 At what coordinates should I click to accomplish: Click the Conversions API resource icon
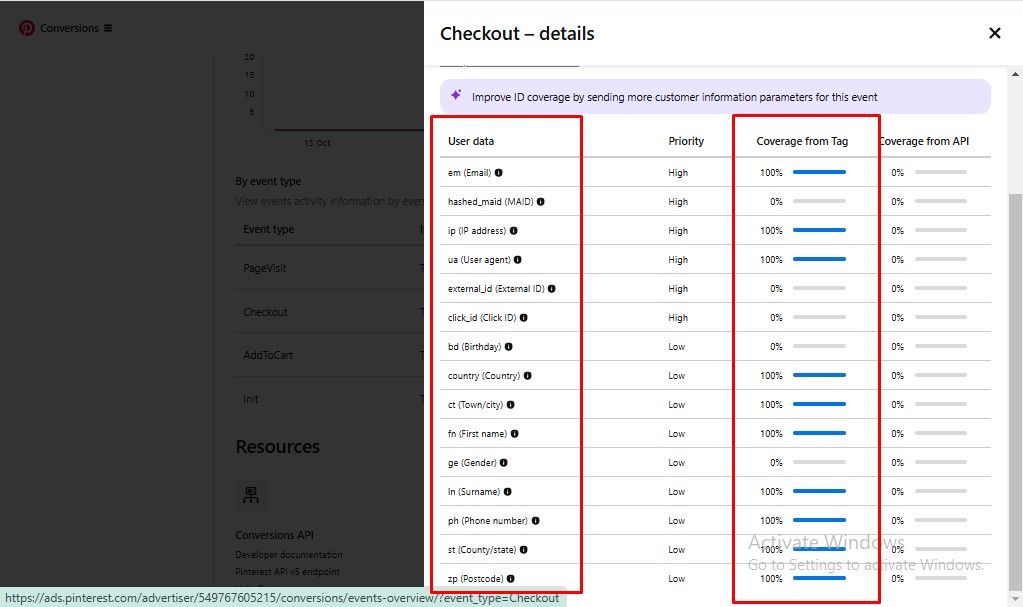[250, 494]
